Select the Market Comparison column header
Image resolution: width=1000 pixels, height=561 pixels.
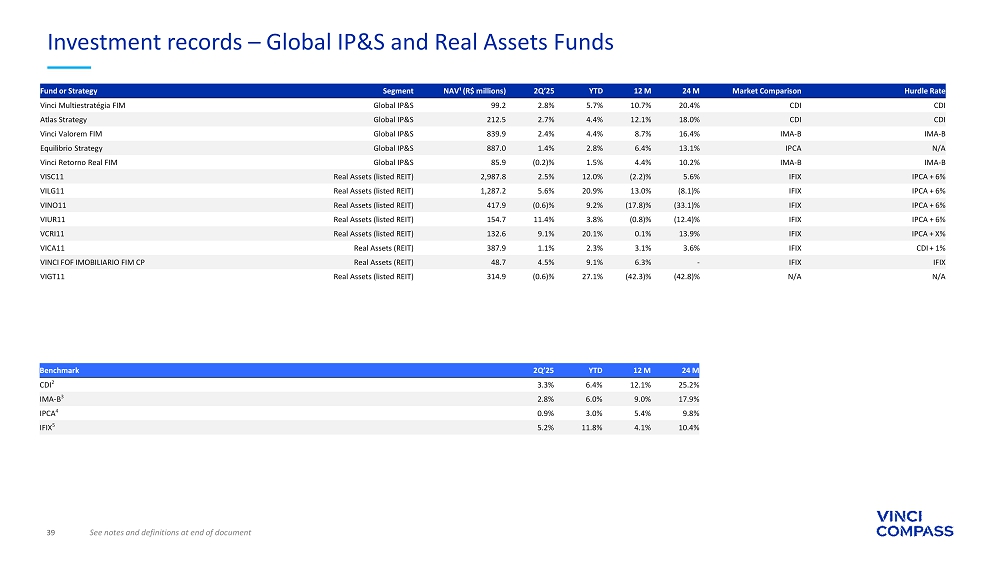(x=766, y=91)
